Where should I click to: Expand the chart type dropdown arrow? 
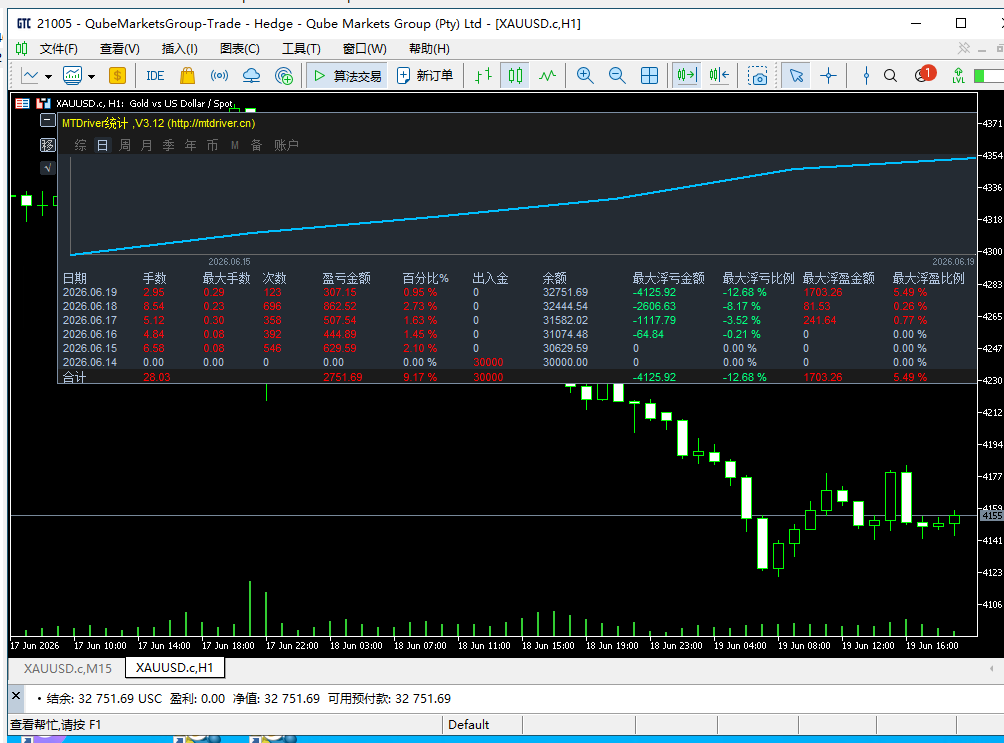coord(49,76)
